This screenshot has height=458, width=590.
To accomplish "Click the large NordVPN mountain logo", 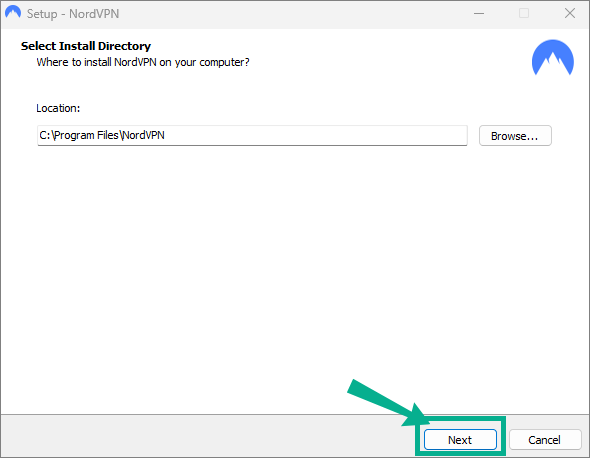I will pyautogui.click(x=552, y=58).
